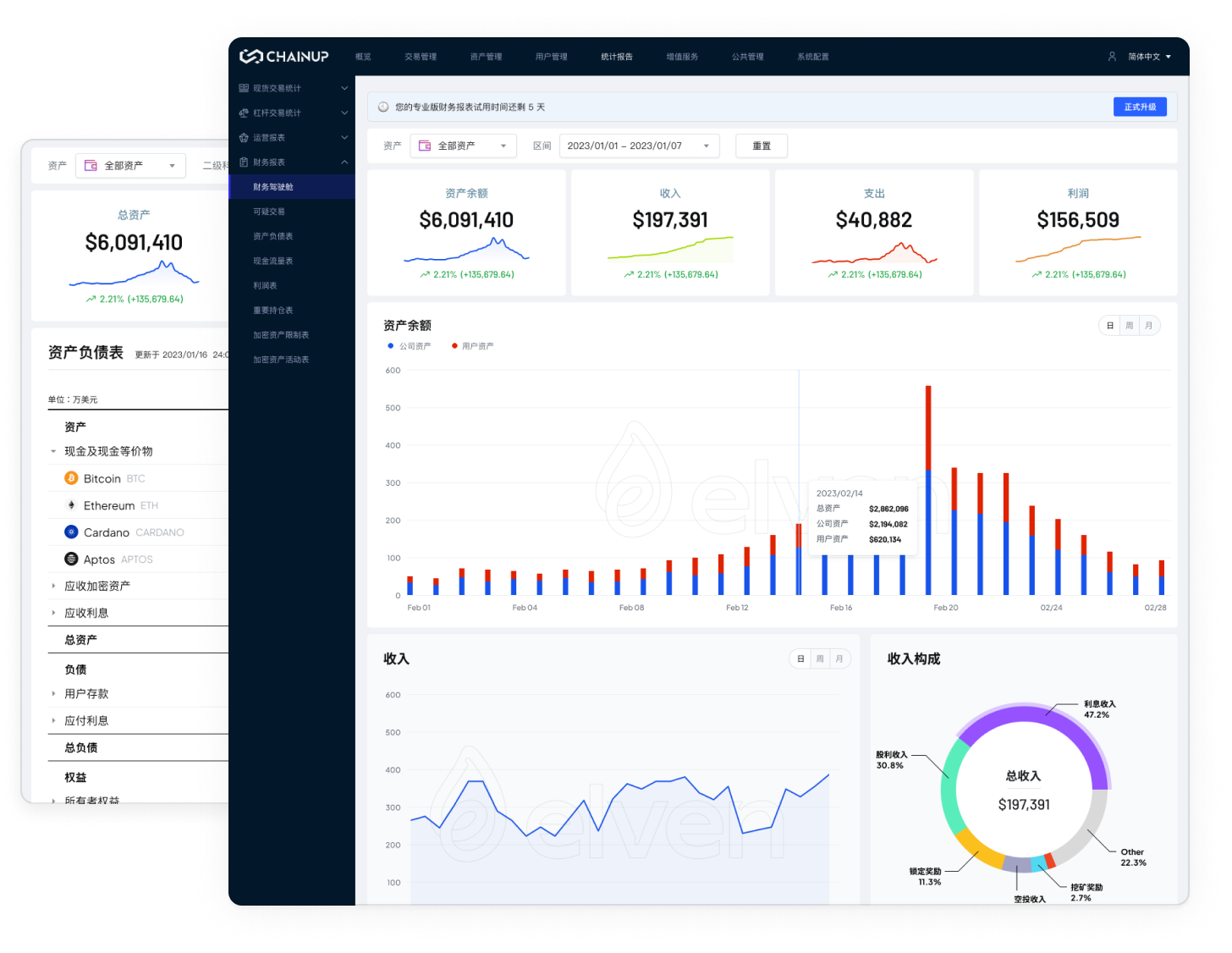Collapse the 财务报表 sidebar section
Image resolution: width=1232 pixels, height=953 pixels.
click(x=343, y=162)
